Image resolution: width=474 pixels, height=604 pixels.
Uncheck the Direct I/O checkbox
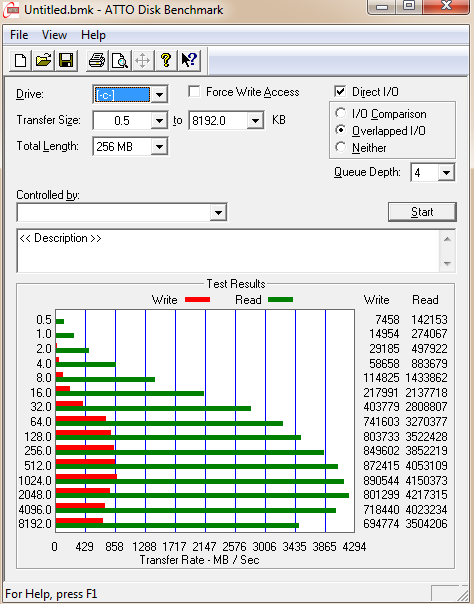pos(340,92)
